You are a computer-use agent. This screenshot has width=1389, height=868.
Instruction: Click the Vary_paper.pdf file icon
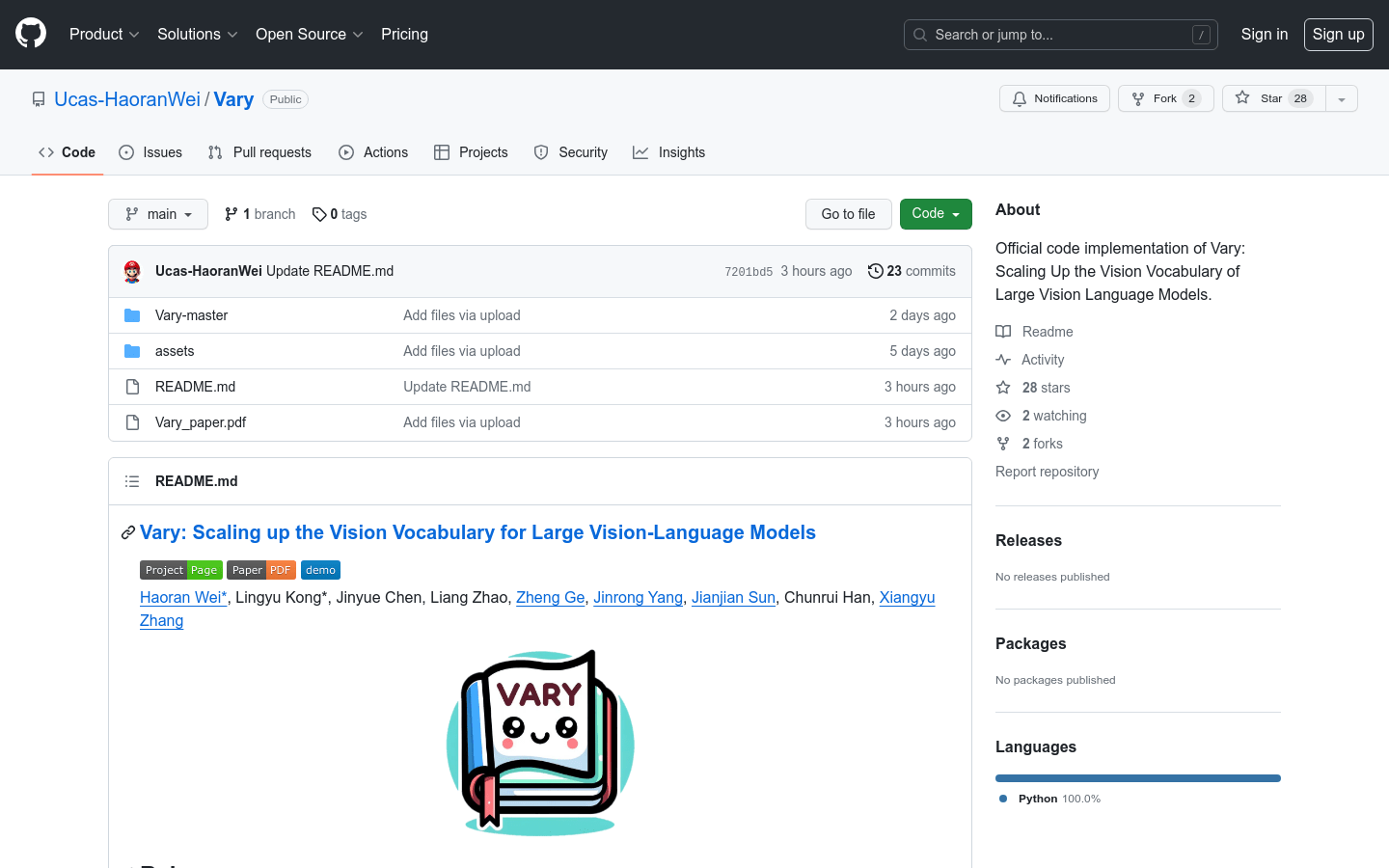pos(132,422)
